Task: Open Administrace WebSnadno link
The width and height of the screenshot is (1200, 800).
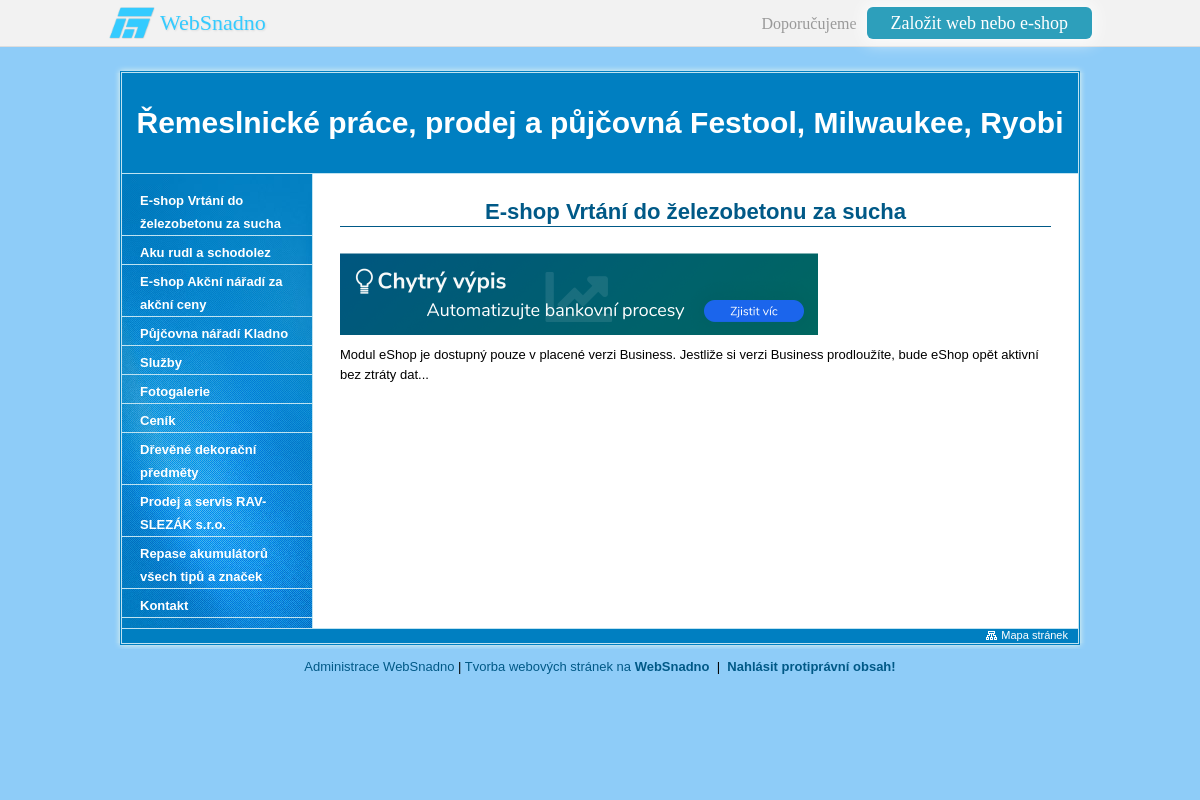Action: [379, 666]
